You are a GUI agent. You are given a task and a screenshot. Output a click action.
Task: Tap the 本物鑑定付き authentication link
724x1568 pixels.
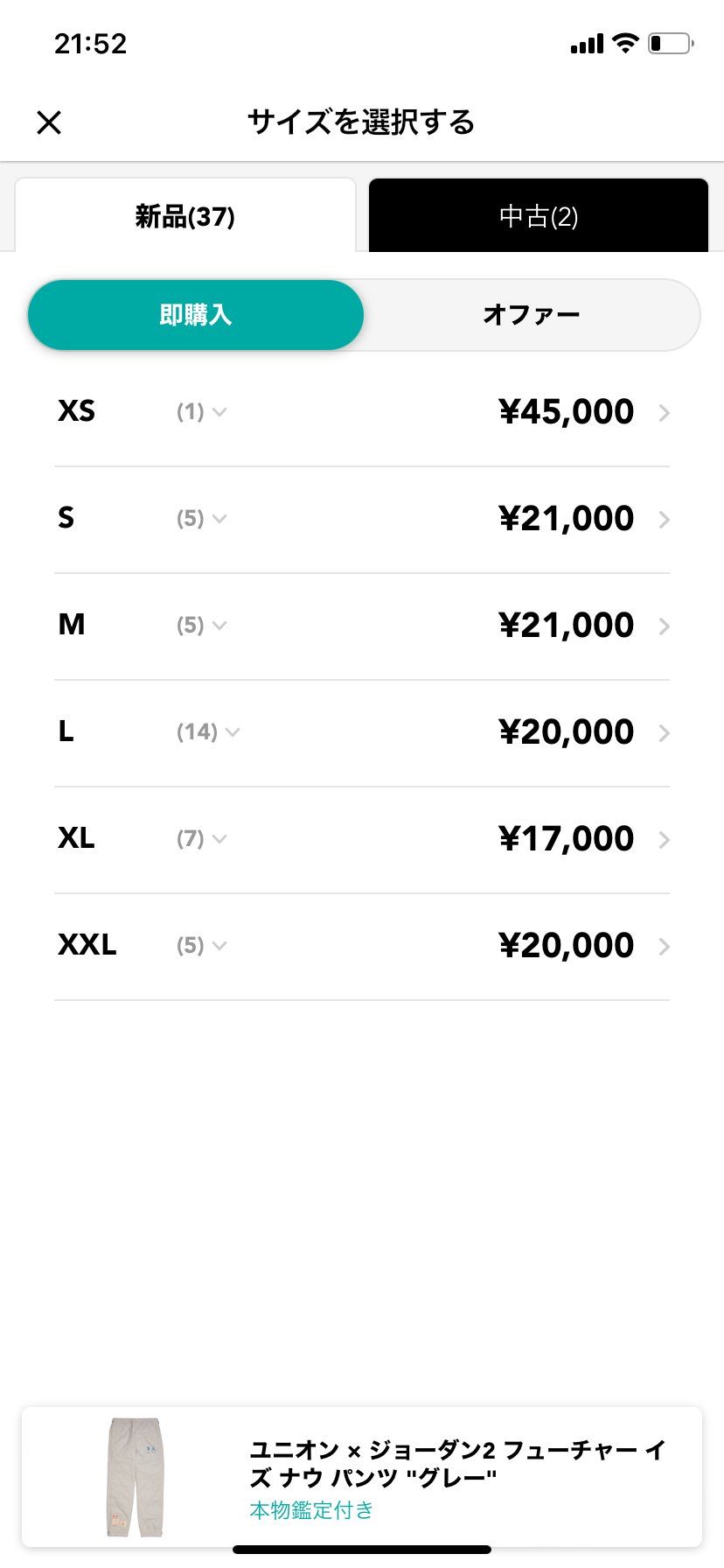coord(311,1510)
